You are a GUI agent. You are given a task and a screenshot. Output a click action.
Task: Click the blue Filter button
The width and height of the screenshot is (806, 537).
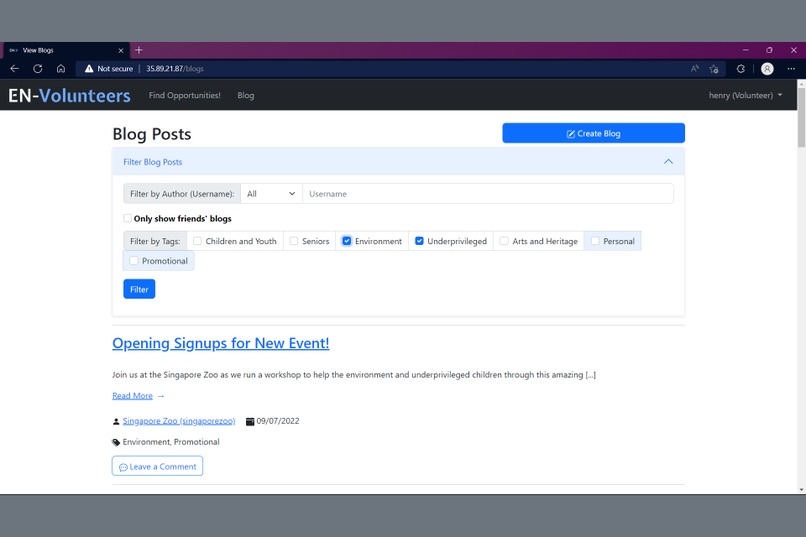139,289
